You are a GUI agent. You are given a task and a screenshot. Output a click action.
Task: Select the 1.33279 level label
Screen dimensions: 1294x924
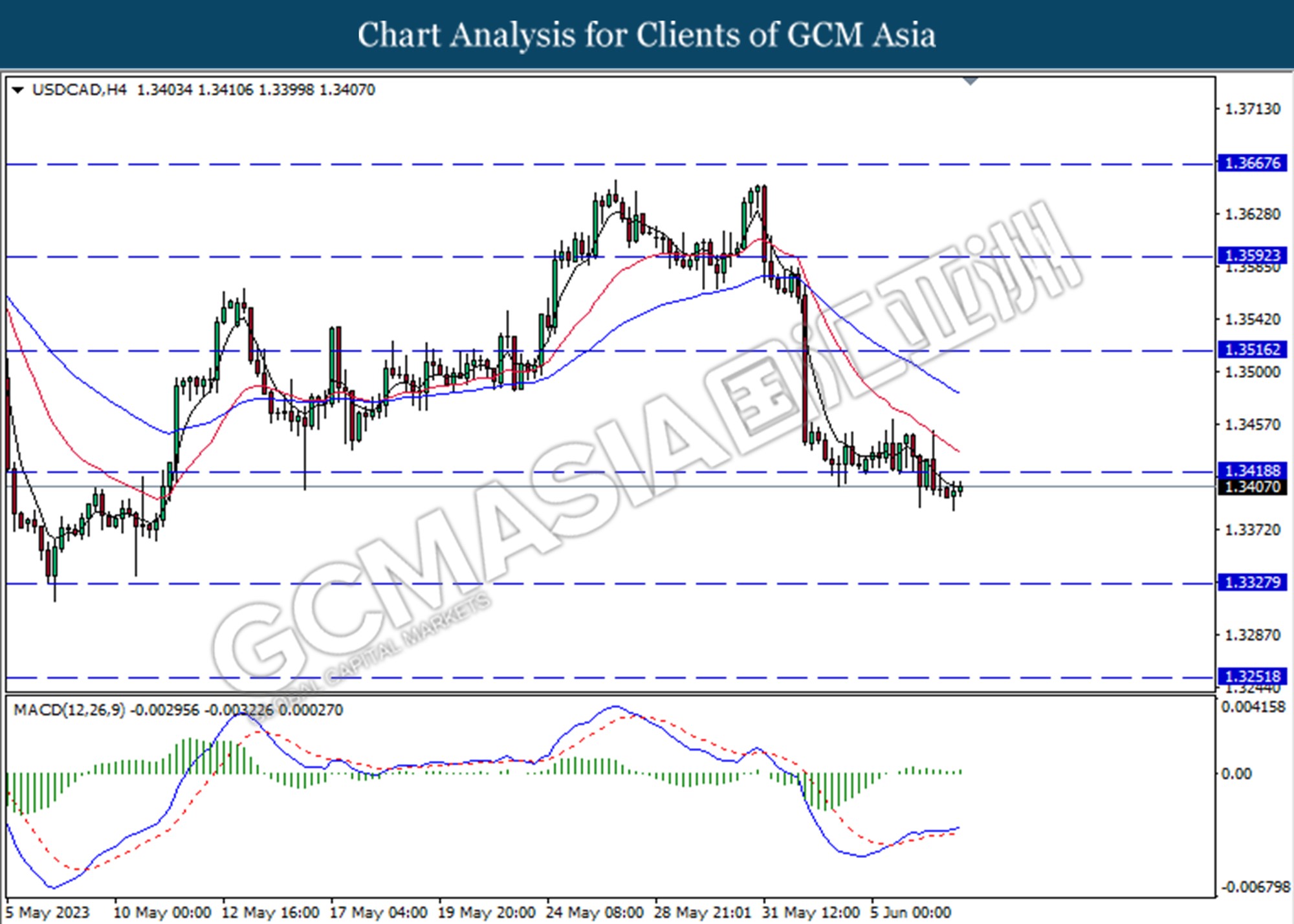(x=1253, y=582)
